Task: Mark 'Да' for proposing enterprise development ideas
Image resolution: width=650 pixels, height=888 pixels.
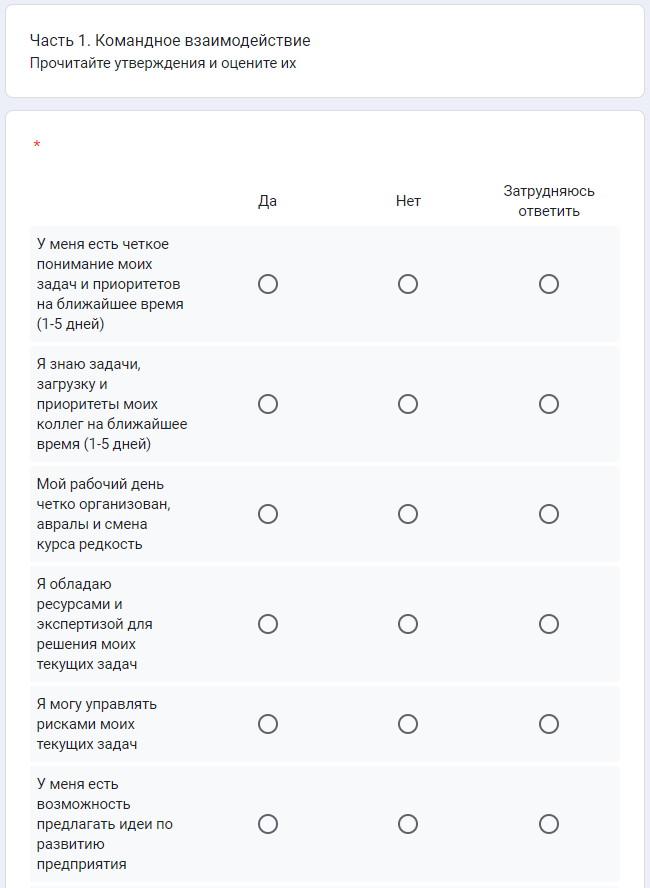Action: pos(268,824)
